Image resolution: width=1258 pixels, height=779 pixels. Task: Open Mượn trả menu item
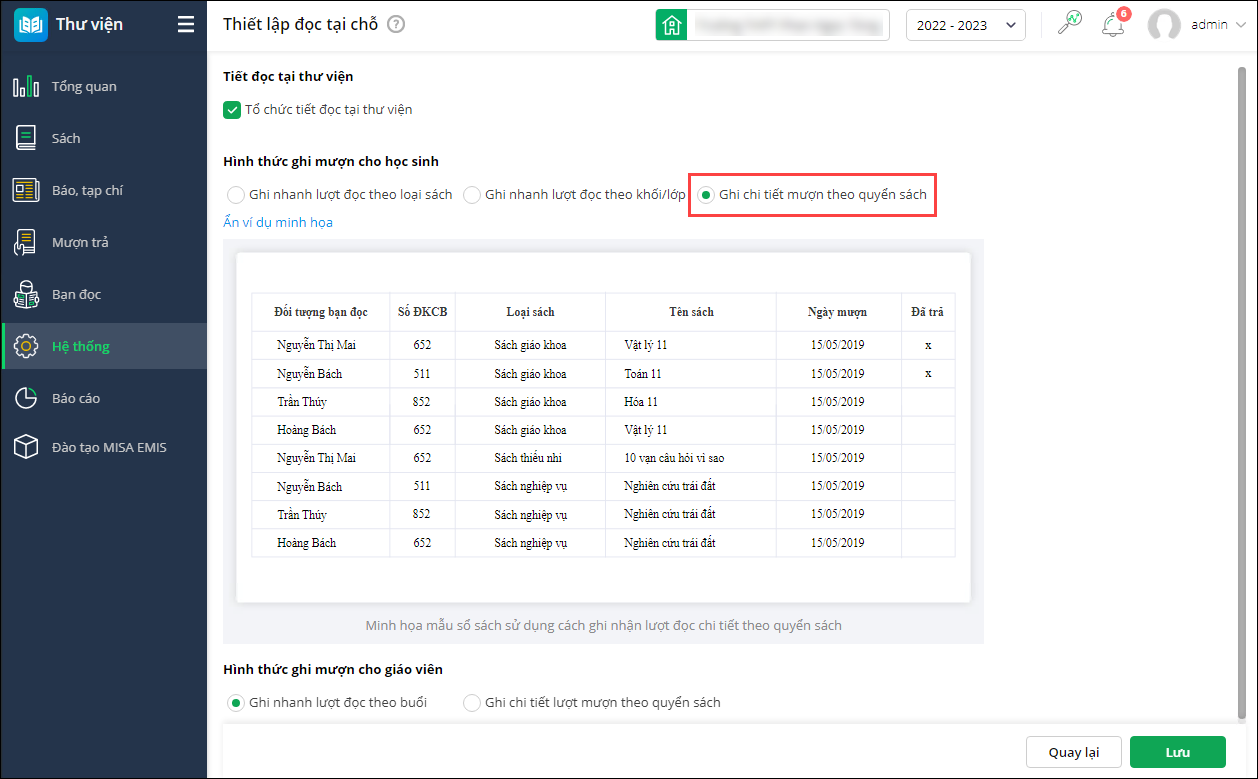point(104,242)
